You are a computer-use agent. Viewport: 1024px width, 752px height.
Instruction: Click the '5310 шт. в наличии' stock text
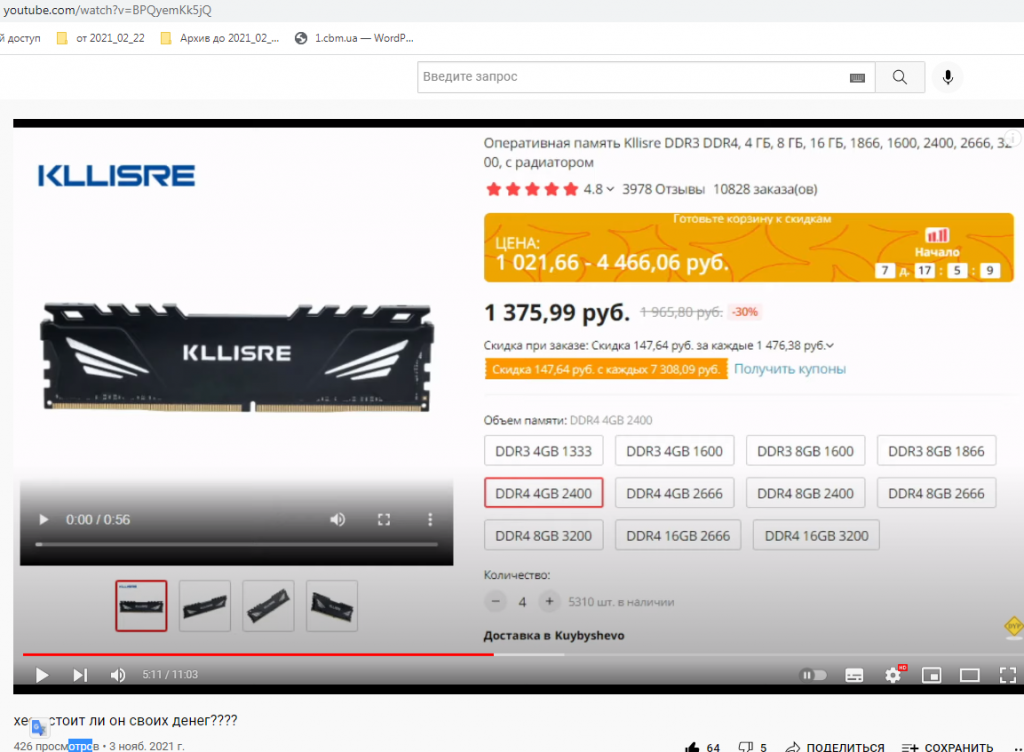[621, 602]
